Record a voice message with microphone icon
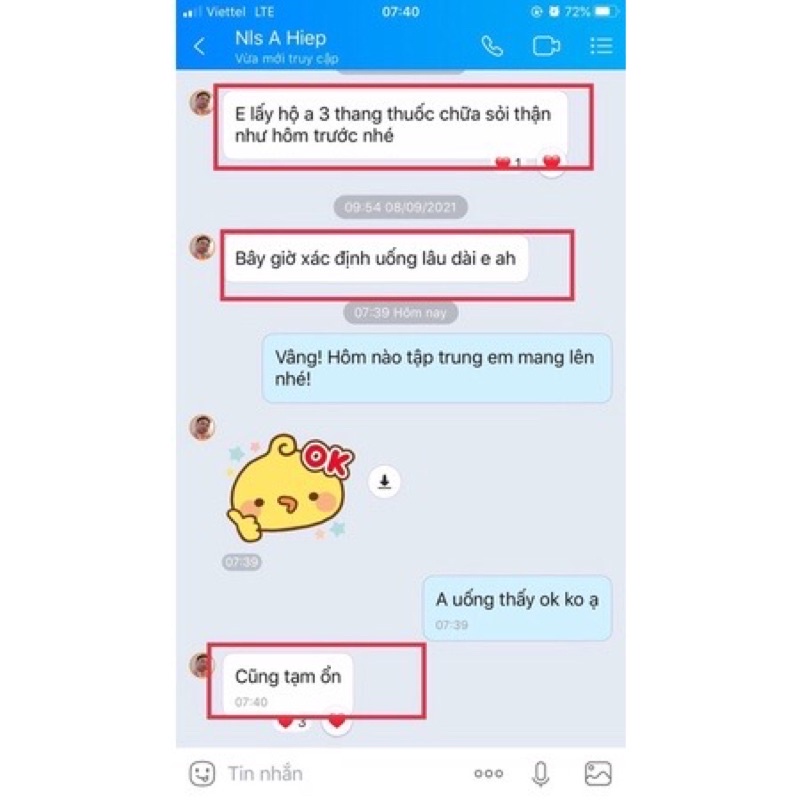Image resolution: width=800 pixels, height=800 pixels. click(540, 773)
